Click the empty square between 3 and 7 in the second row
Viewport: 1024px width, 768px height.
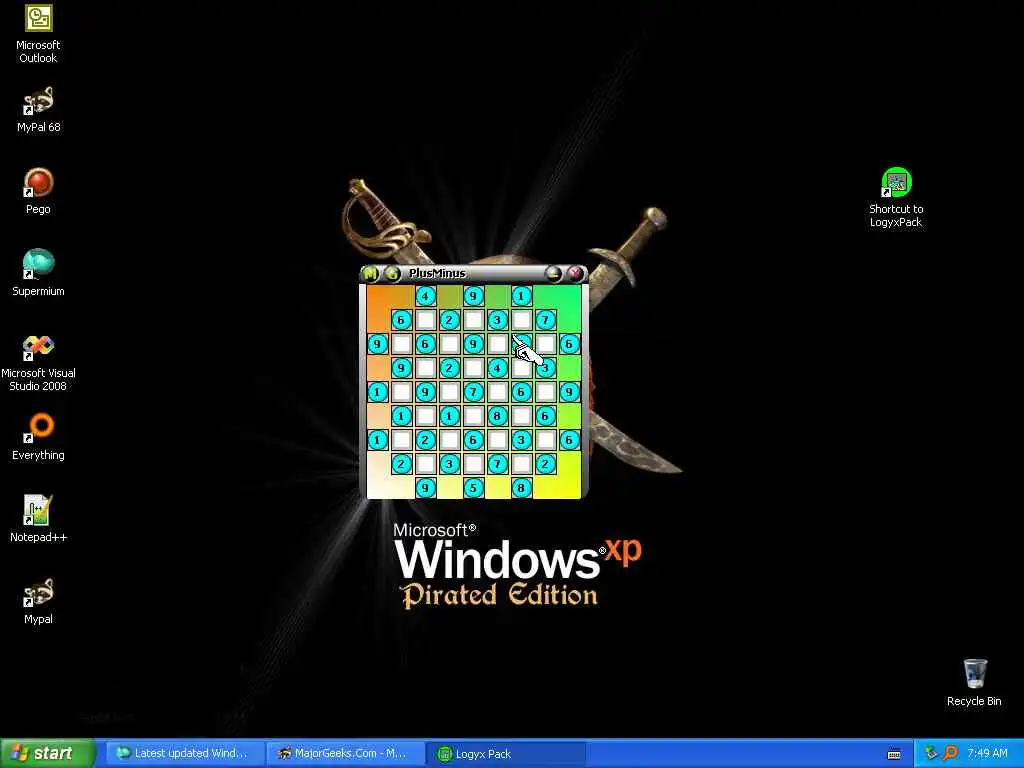[521, 320]
